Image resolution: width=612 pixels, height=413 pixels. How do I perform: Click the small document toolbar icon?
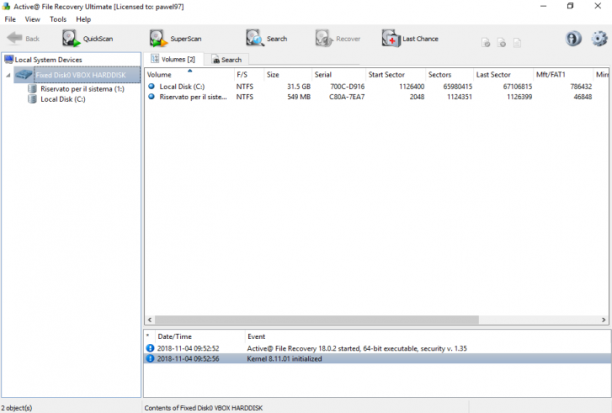point(517,43)
